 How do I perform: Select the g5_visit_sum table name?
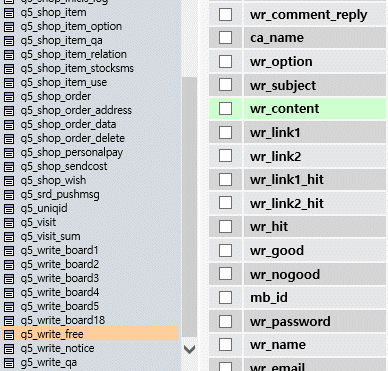coord(50,236)
